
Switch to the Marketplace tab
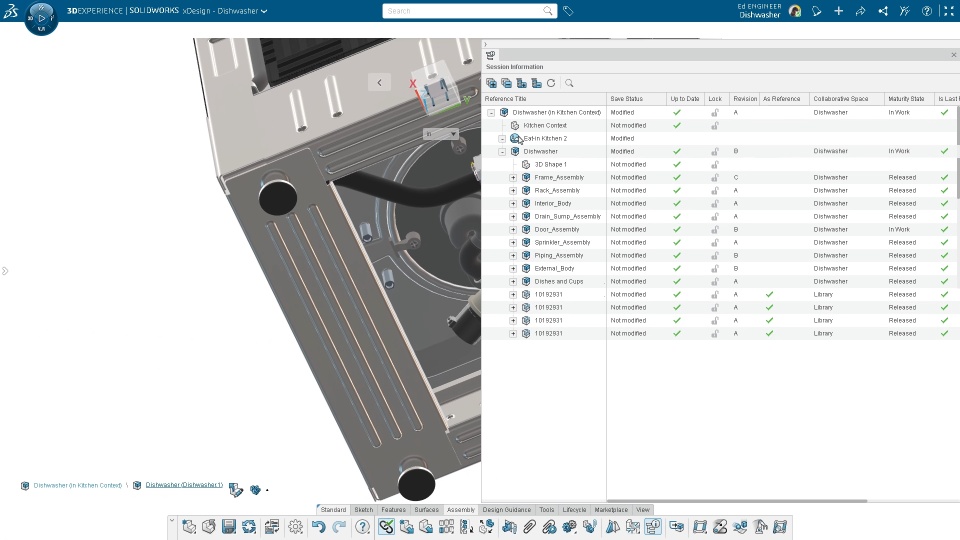pyautogui.click(x=611, y=509)
